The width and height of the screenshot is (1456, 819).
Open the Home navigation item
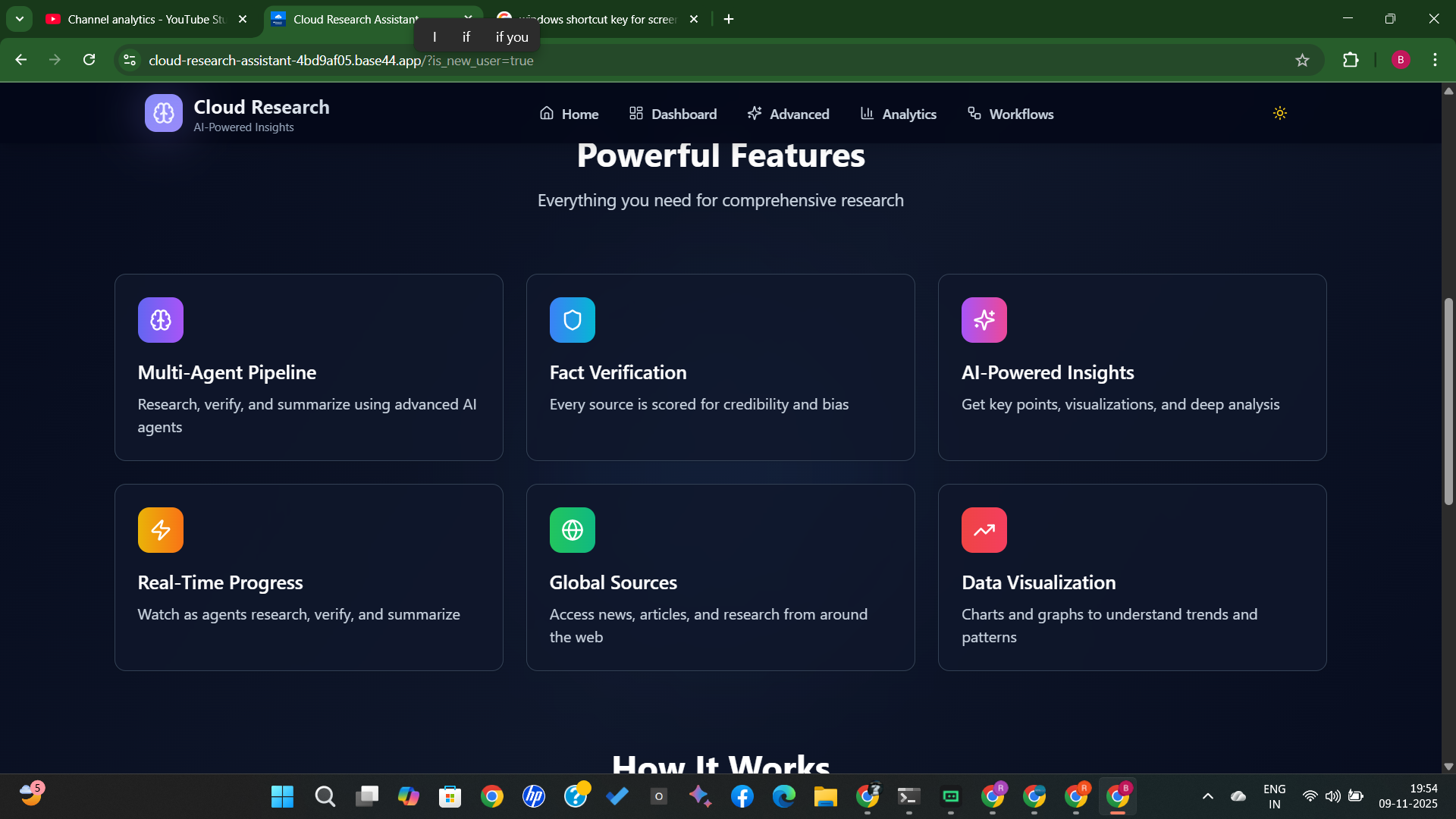tap(569, 114)
